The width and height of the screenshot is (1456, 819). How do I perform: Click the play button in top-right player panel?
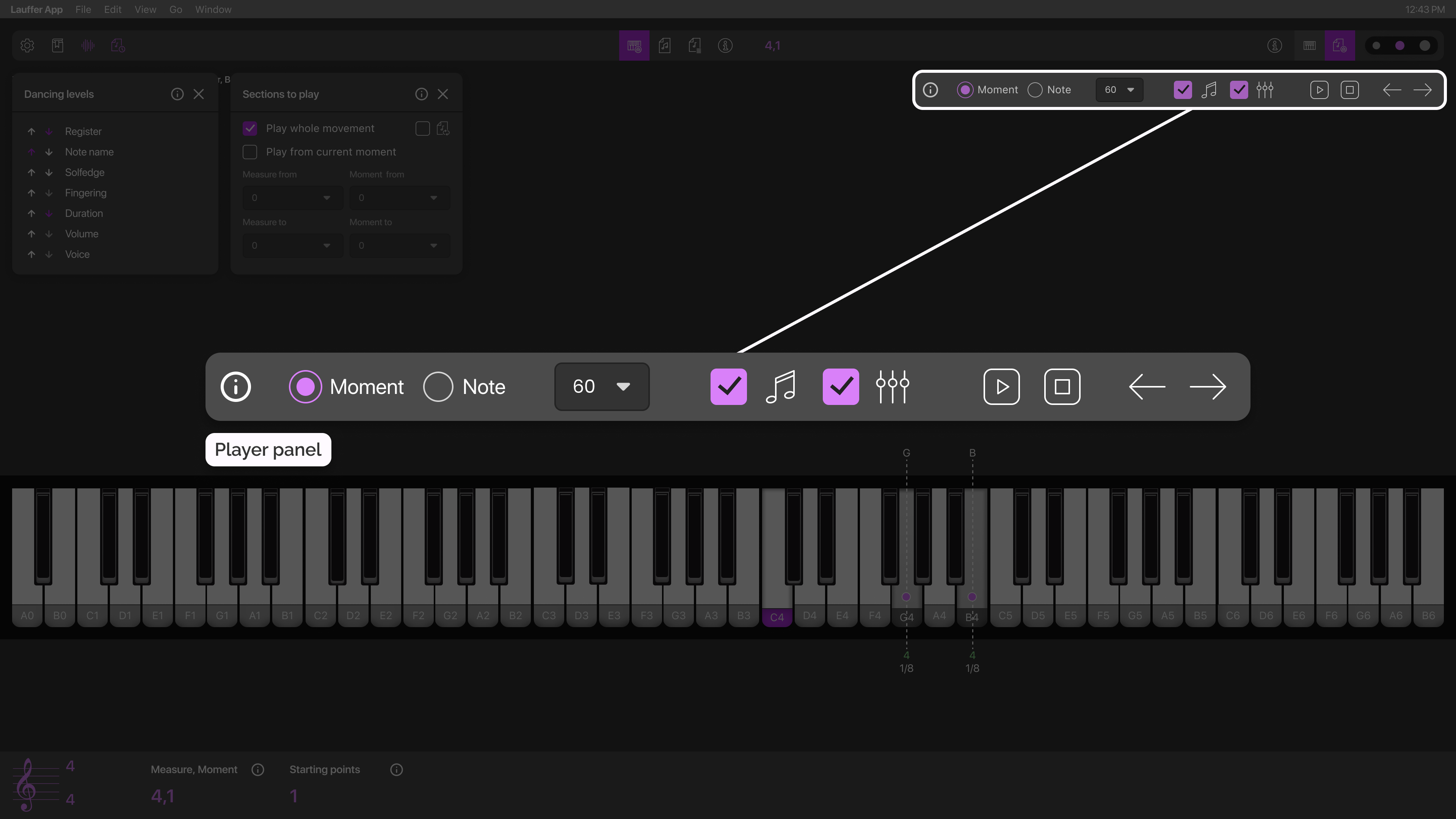[1319, 90]
